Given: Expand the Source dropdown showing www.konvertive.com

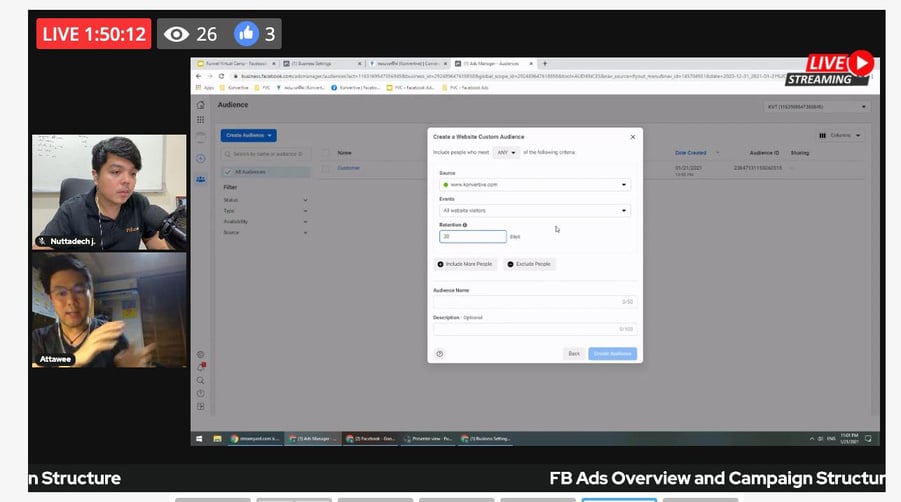Looking at the screenshot, I should [535, 185].
